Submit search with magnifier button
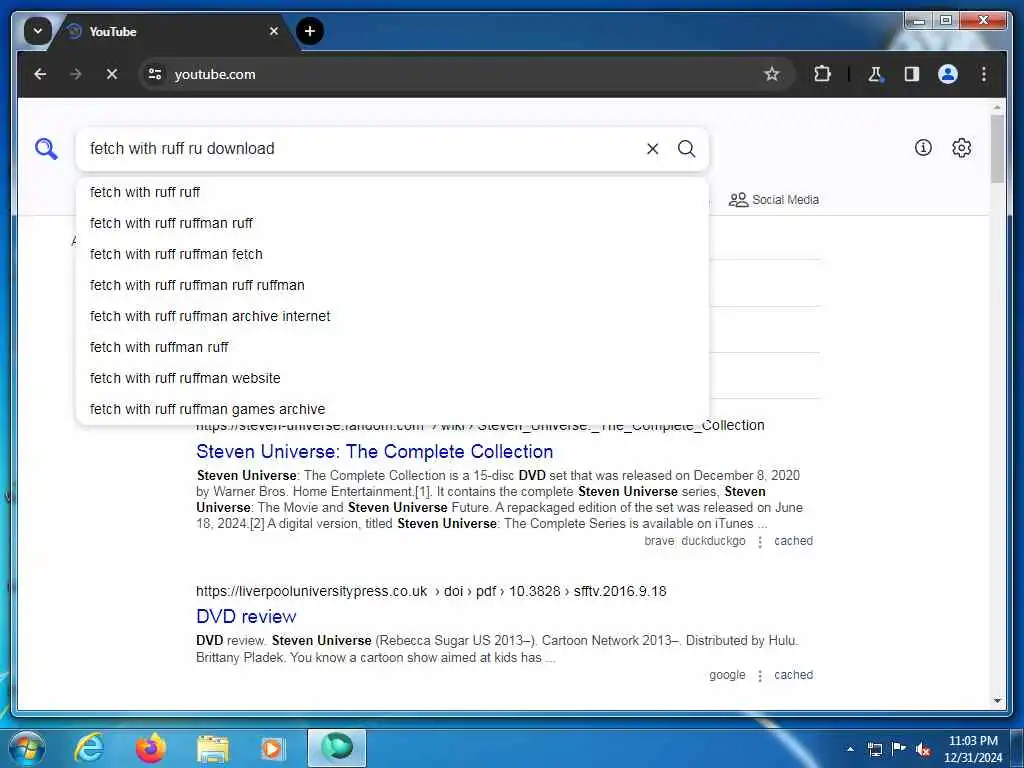The image size is (1024, 768). point(686,149)
